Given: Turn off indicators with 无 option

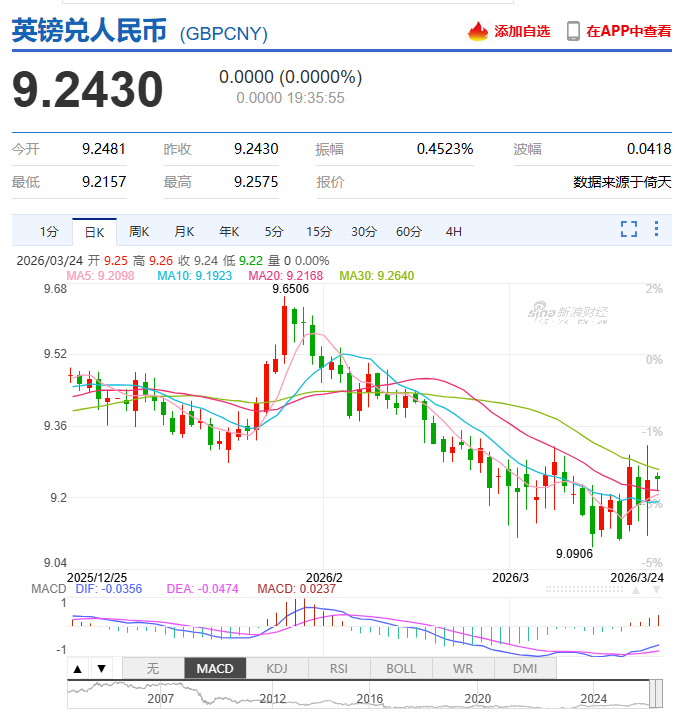Looking at the screenshot, I should pyautogui.click(x=153, y=668).
